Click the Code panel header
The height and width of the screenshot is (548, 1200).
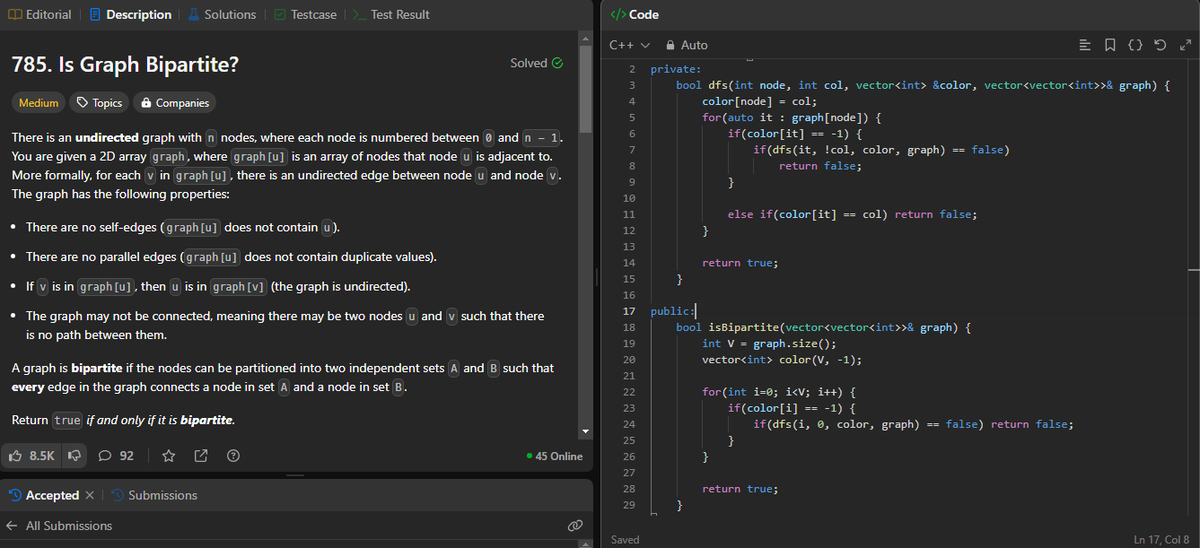pyautogui.click(x=634, y=14)
